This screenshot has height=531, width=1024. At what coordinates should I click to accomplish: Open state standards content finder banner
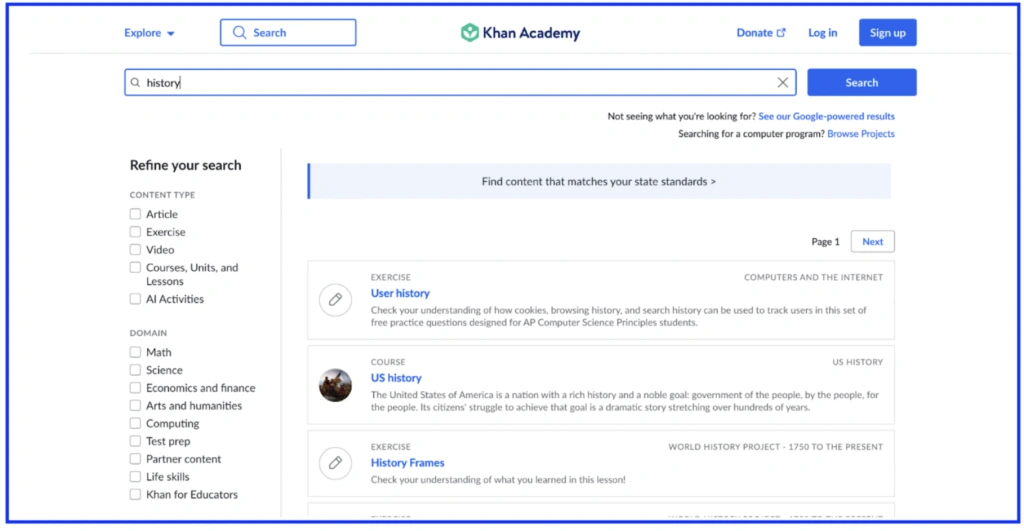598,182
